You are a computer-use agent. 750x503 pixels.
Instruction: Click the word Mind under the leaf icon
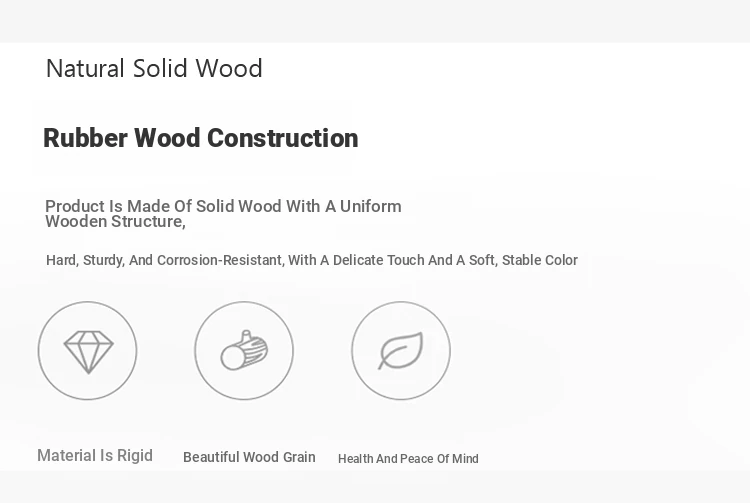point(465,459)
